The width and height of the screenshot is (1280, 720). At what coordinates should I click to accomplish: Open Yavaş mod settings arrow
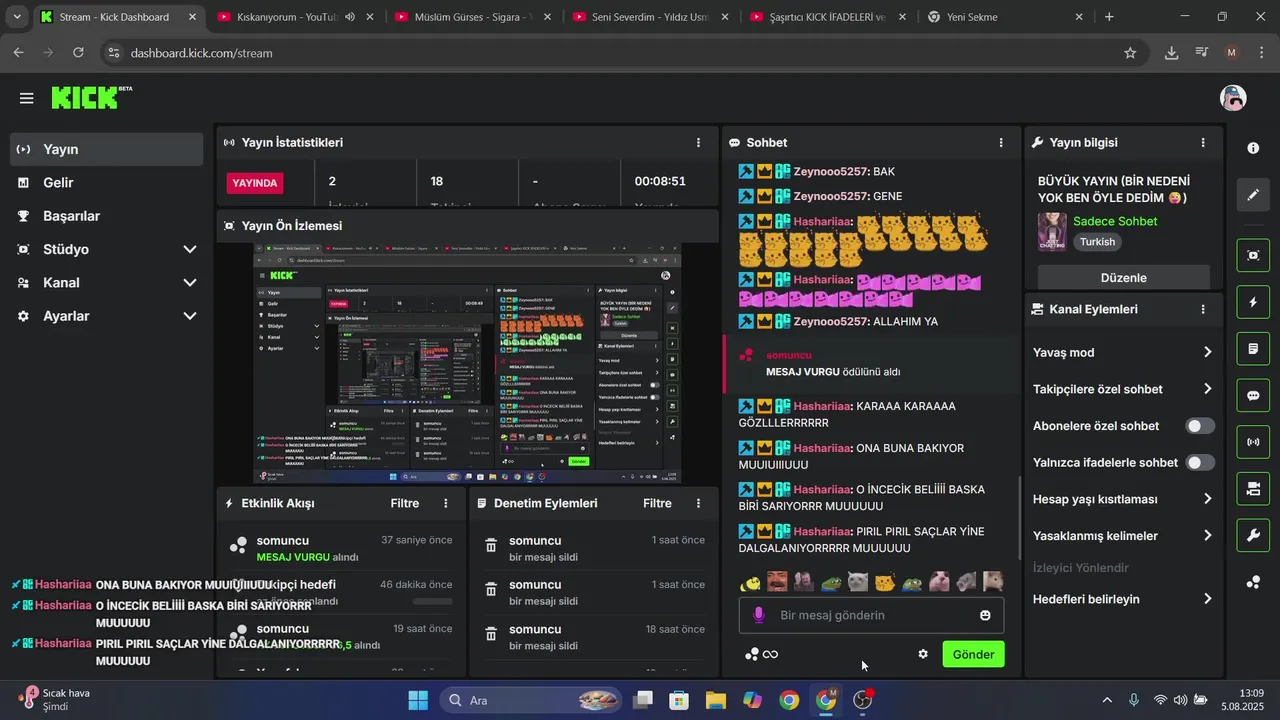(x=1207, y=352)
